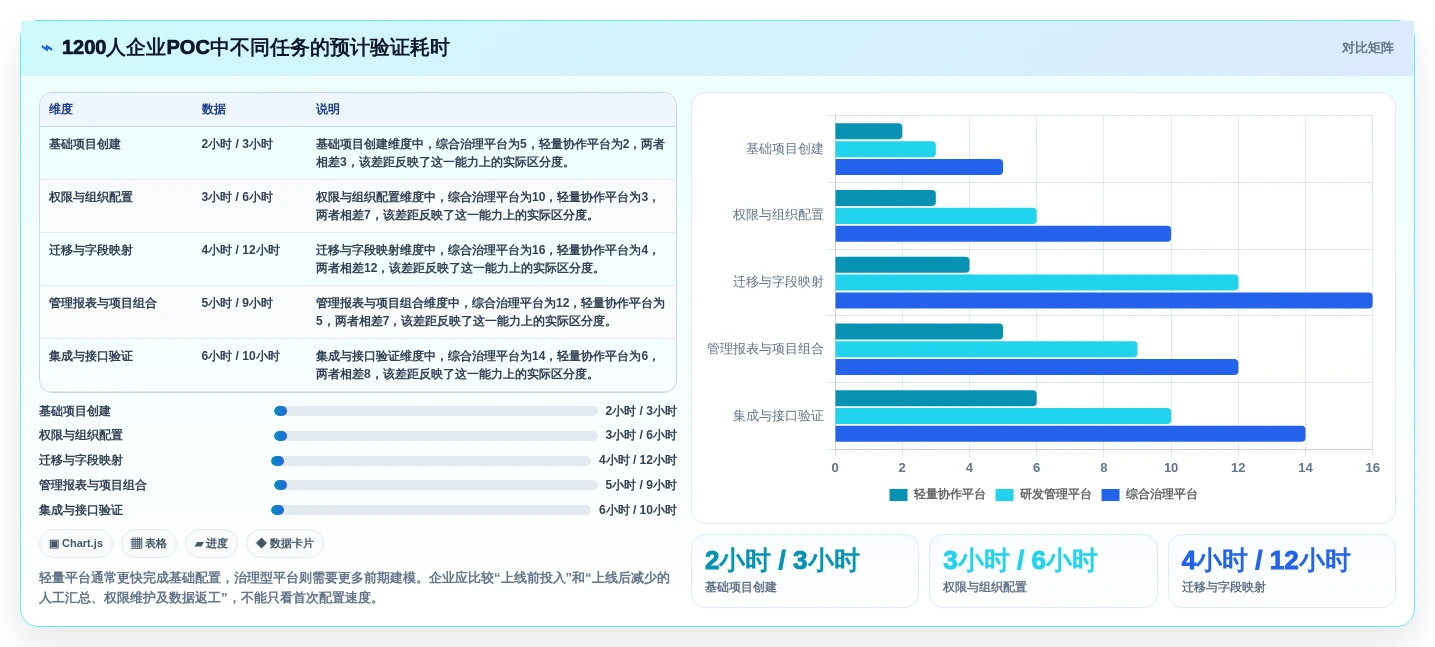
Task: Click the description of 基础项目创建 row
Action: [490, 153]
